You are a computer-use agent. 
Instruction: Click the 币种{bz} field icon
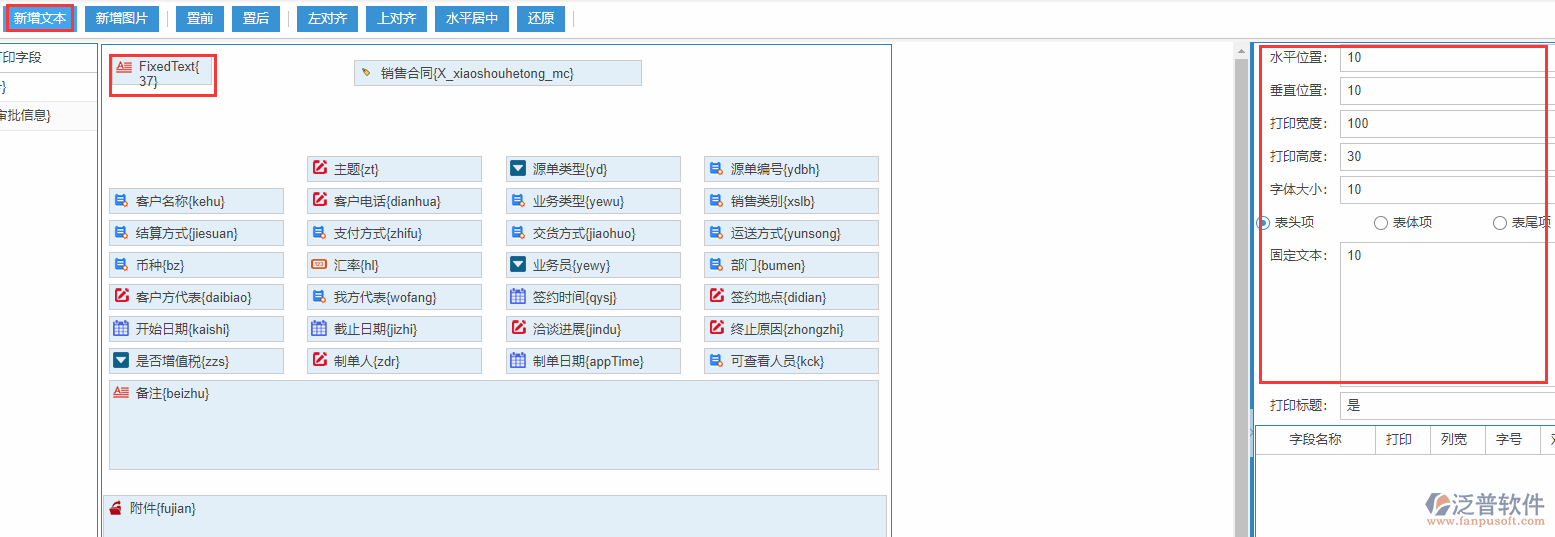pos(121,265)
